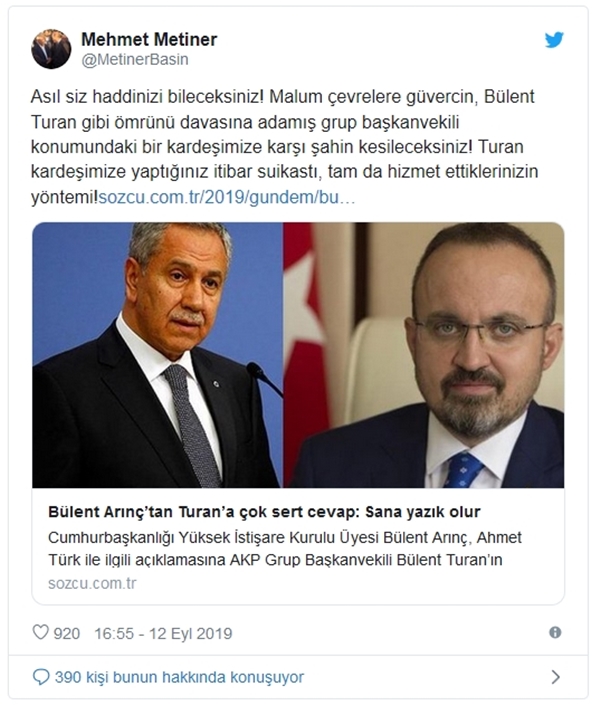Click the link card's second description line 'Türk ile ilgili'
The image size is (600, 705).
pyautogui.click(x=275, y=560)
